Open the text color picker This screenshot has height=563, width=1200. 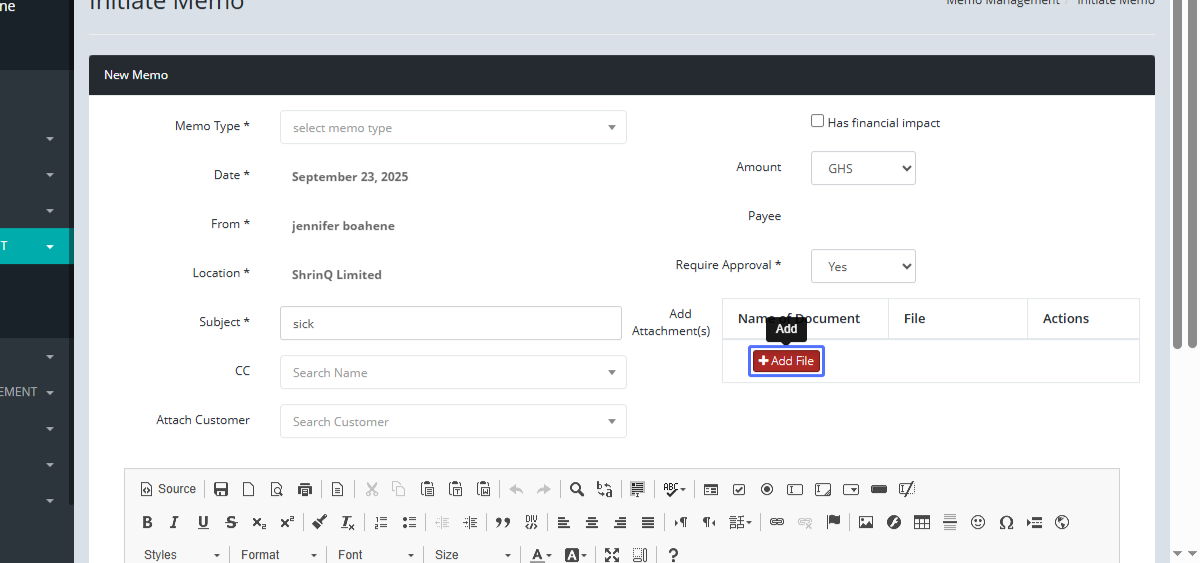click(x=541, y=555)
